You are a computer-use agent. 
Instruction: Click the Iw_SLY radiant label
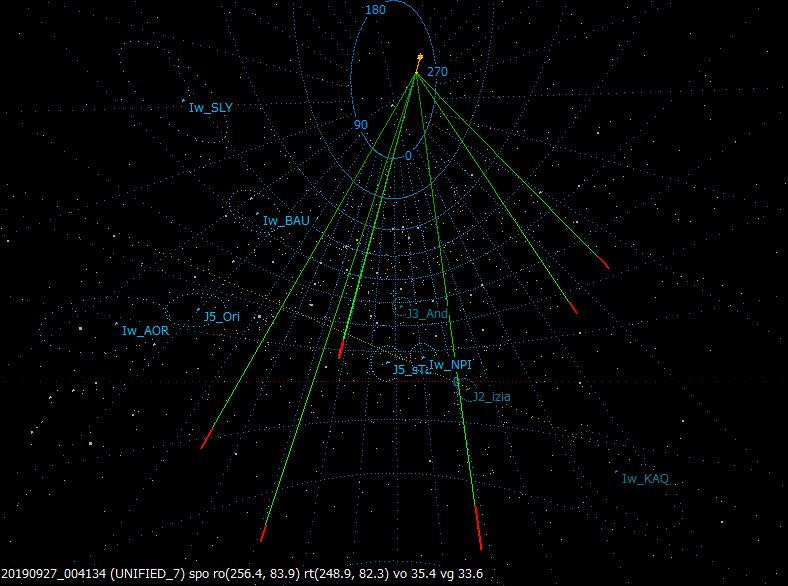(x=211, y=108)
